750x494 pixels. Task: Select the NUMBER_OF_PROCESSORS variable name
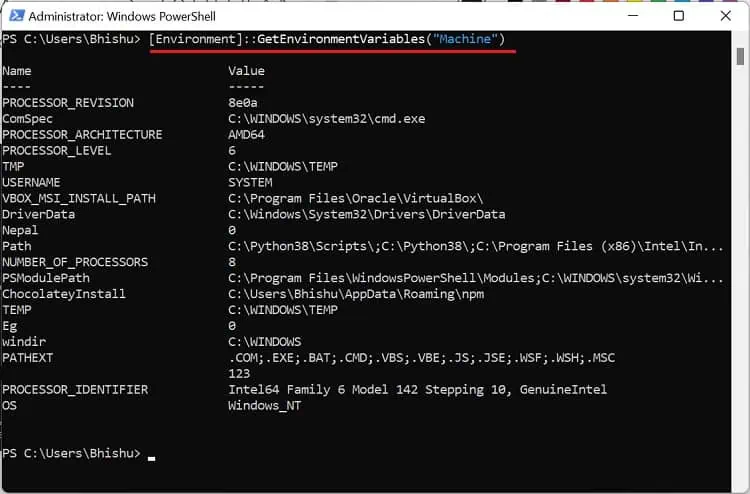coord(75,262)
